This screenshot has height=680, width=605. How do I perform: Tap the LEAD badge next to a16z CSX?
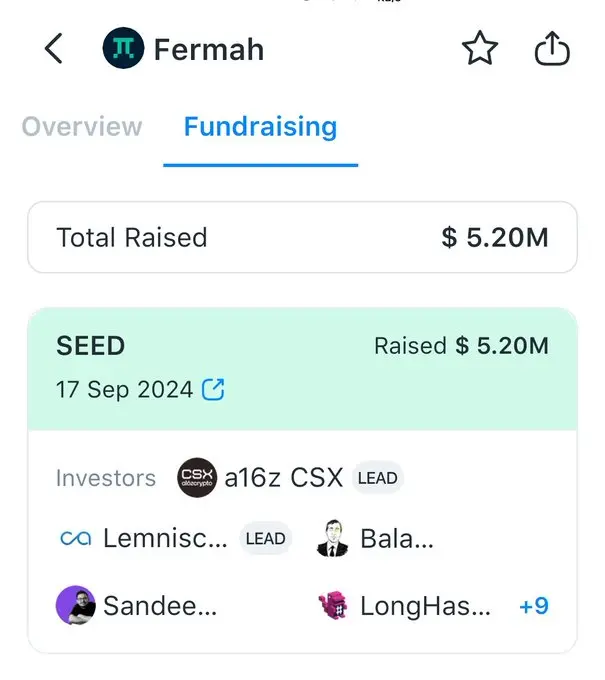pos(377,478)
